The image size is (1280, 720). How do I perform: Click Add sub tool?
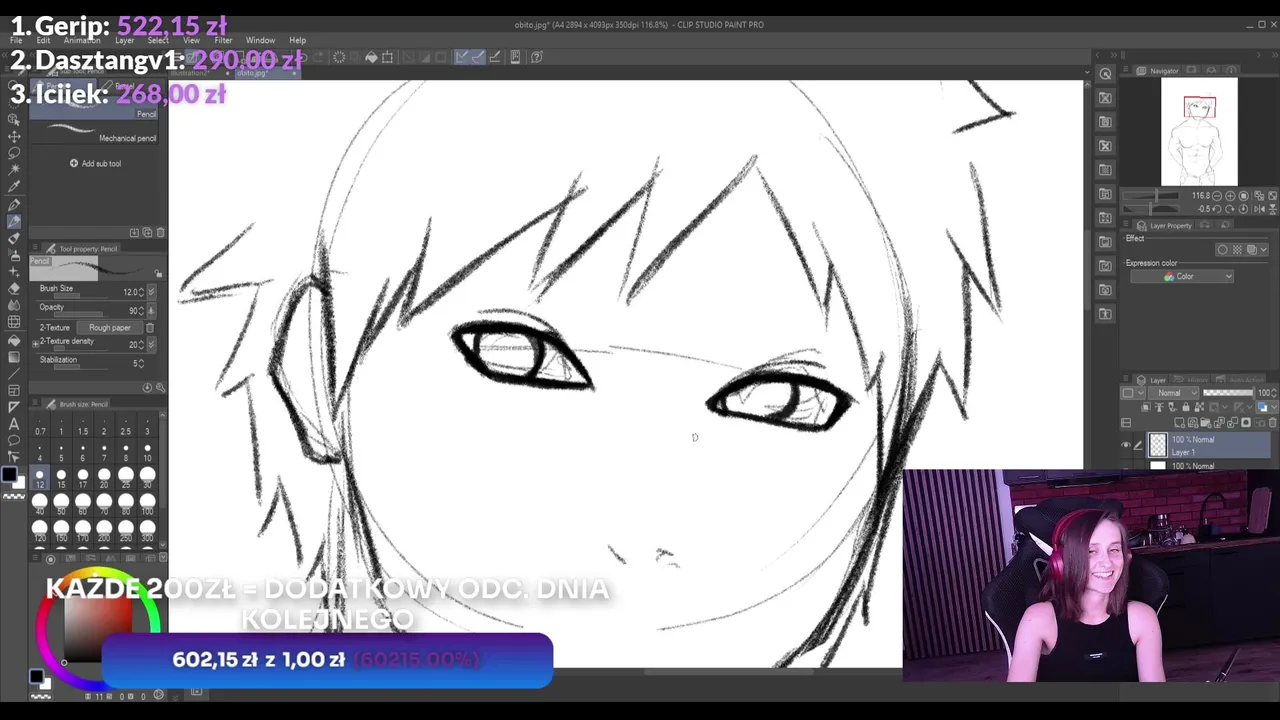[96, 163]
